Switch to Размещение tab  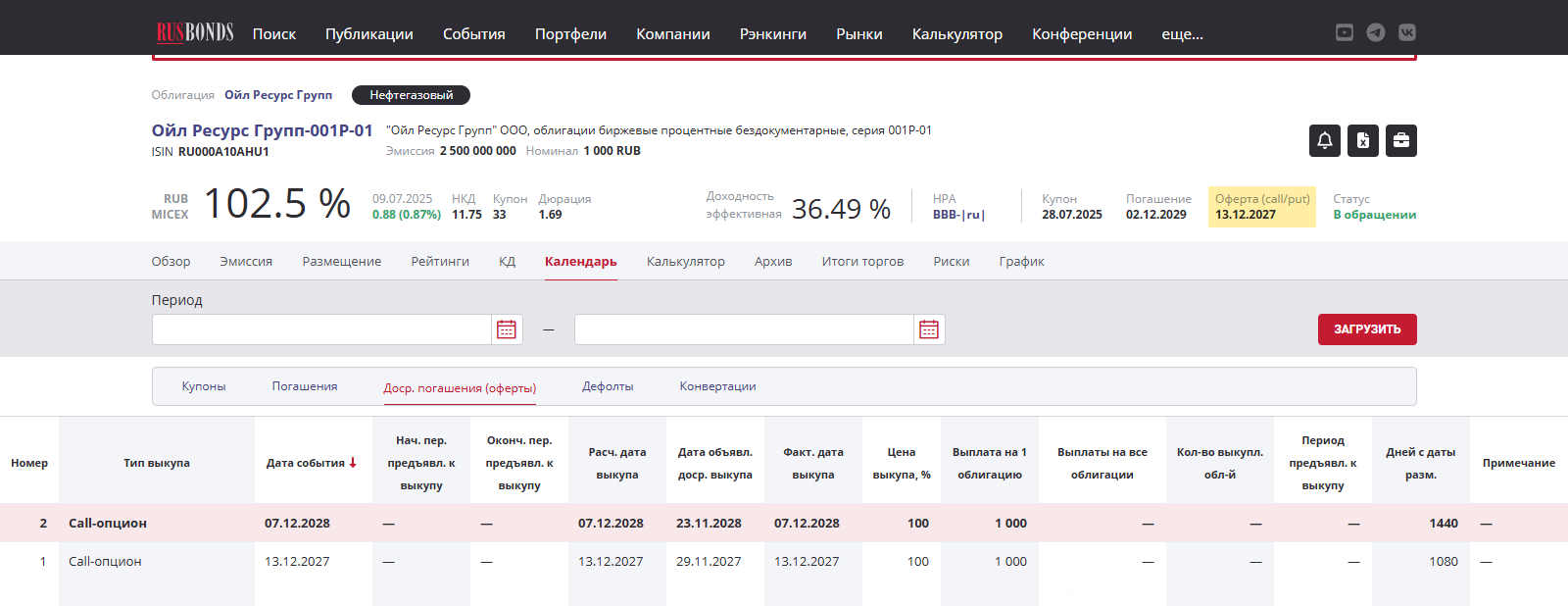(342, 262)
